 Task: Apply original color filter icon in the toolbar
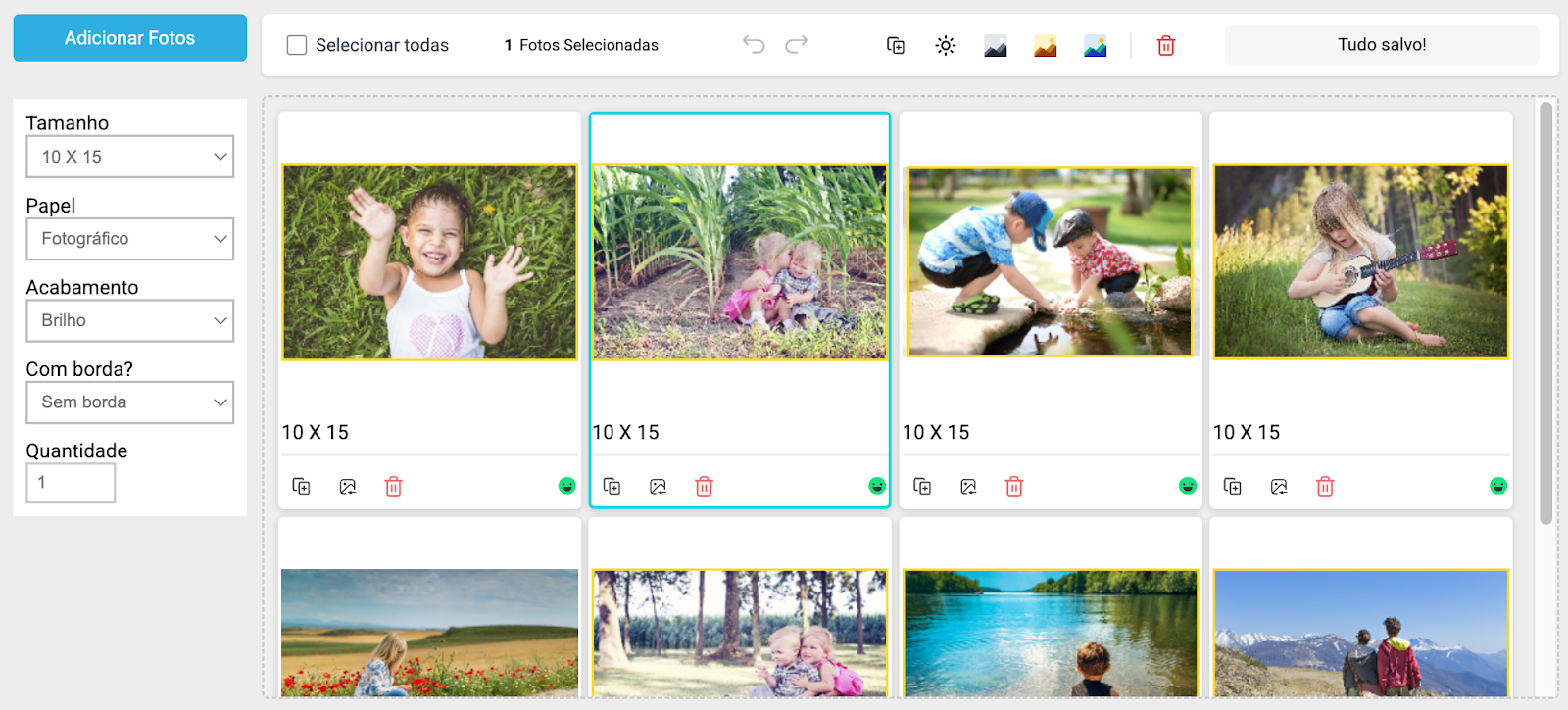[x=1096, y=46]
